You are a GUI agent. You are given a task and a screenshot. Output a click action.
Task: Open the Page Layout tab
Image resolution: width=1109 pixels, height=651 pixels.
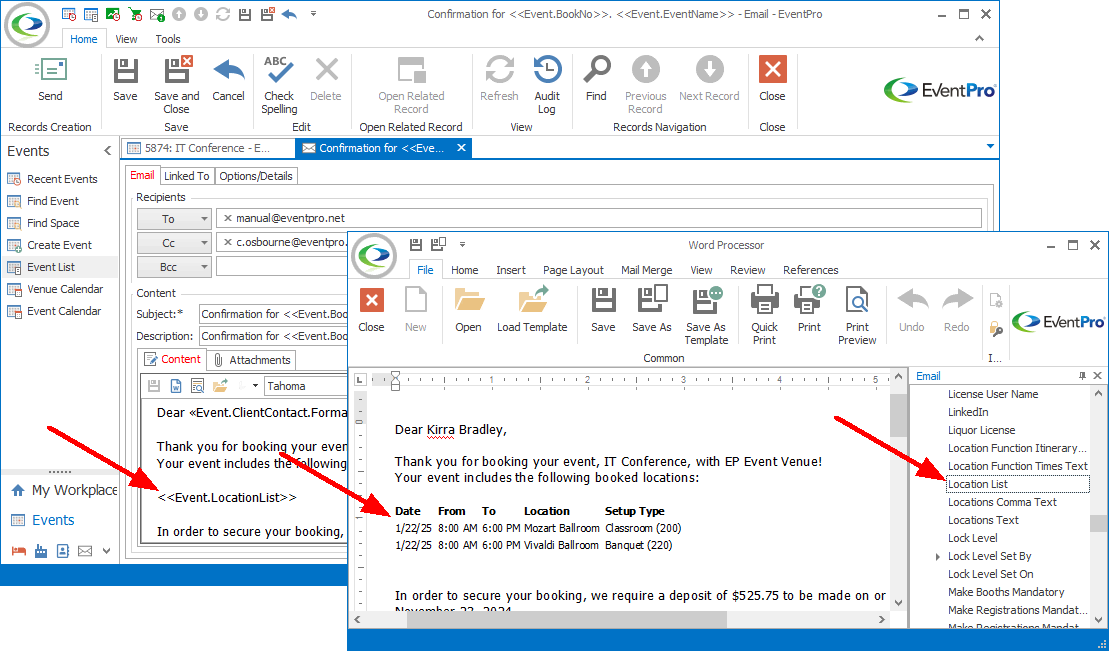coord(573,270)
